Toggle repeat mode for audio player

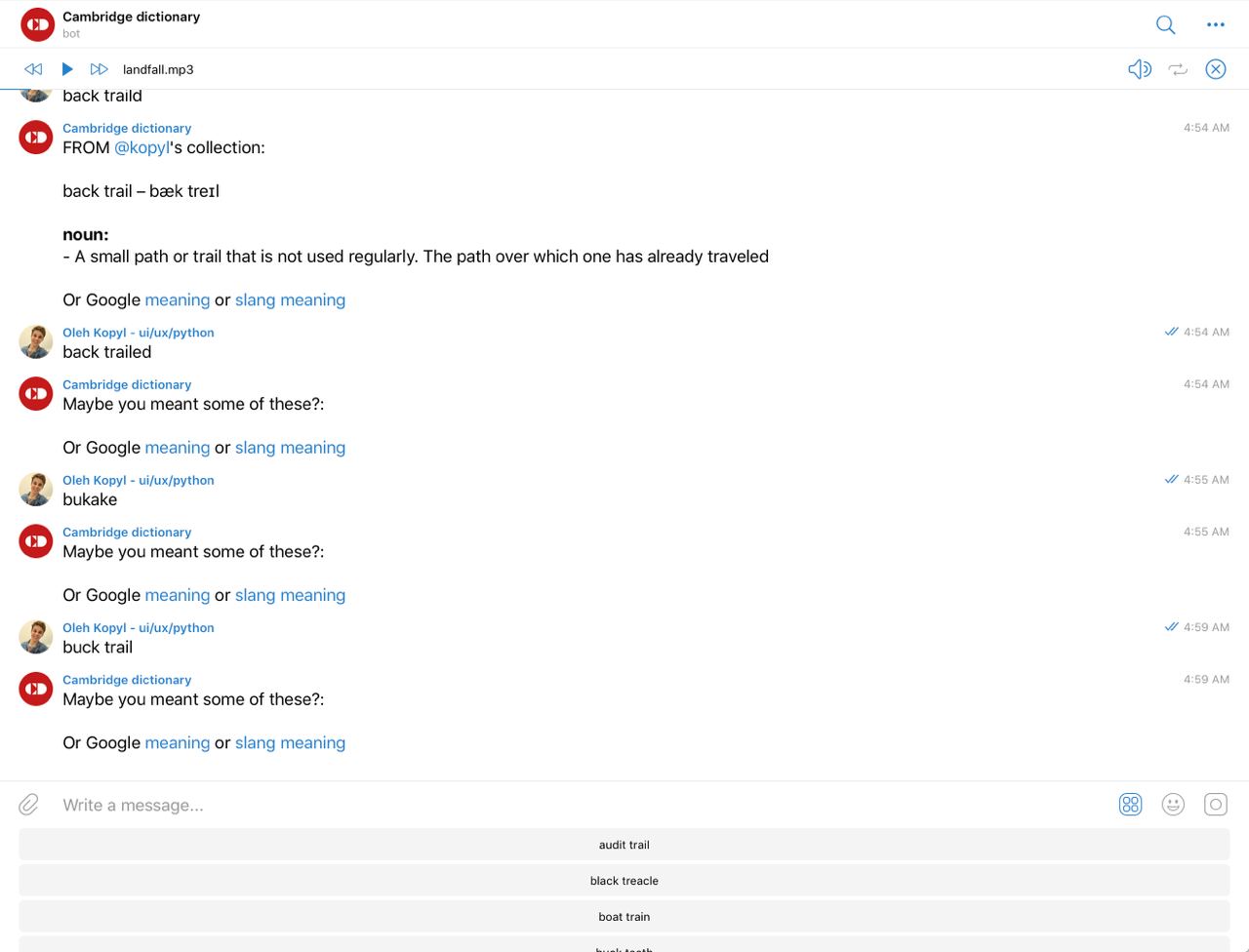(1178, 69)
